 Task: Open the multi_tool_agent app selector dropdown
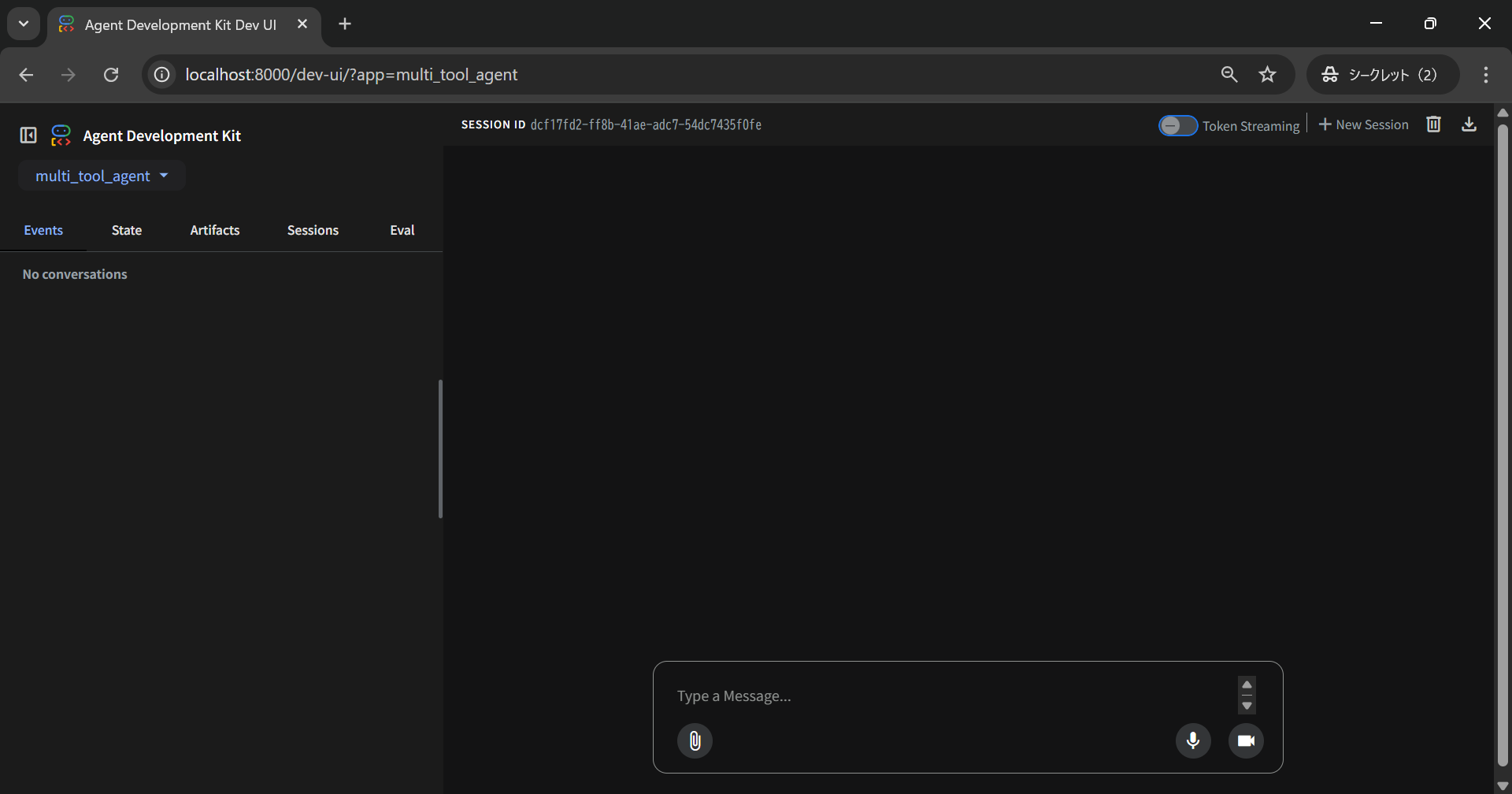[x=102, y=175]
